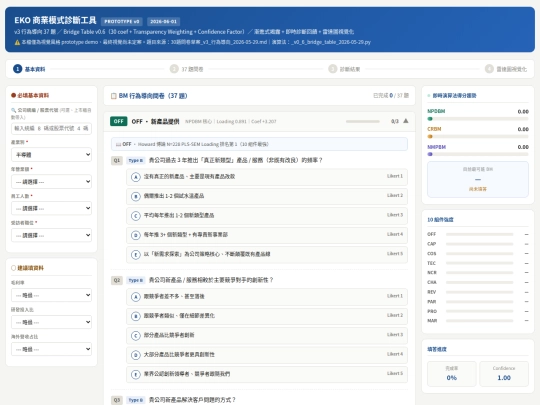Click the Likert 5 label in Q2
The height and width of the screenshot is (405, 540).
(x=395, y=373)
